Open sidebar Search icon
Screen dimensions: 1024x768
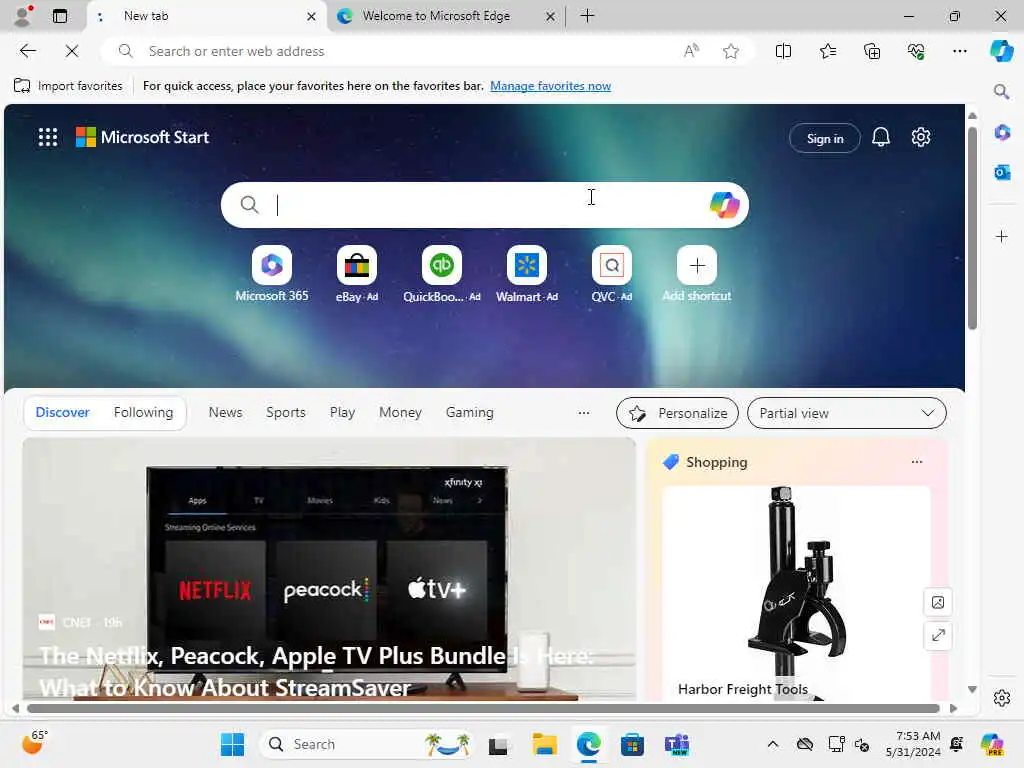coord(1001,91)
